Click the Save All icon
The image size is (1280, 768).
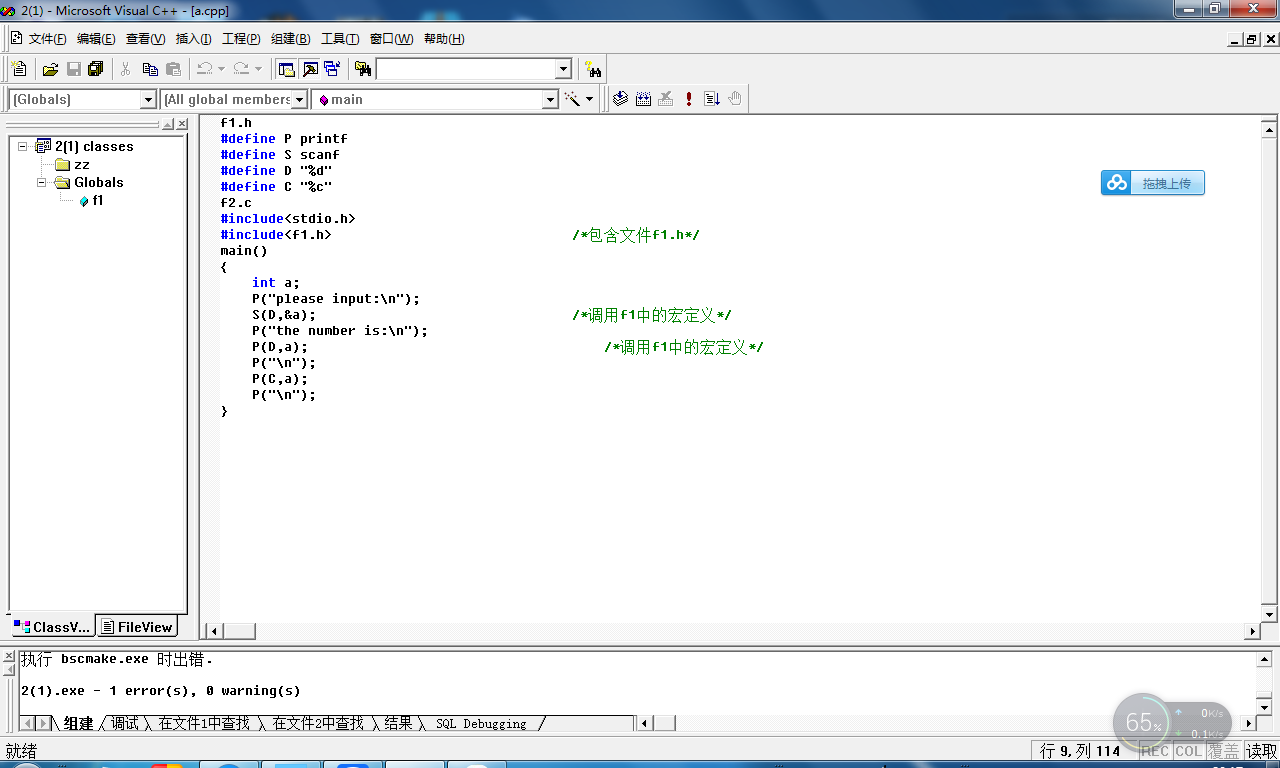click(x=96, y=69)
